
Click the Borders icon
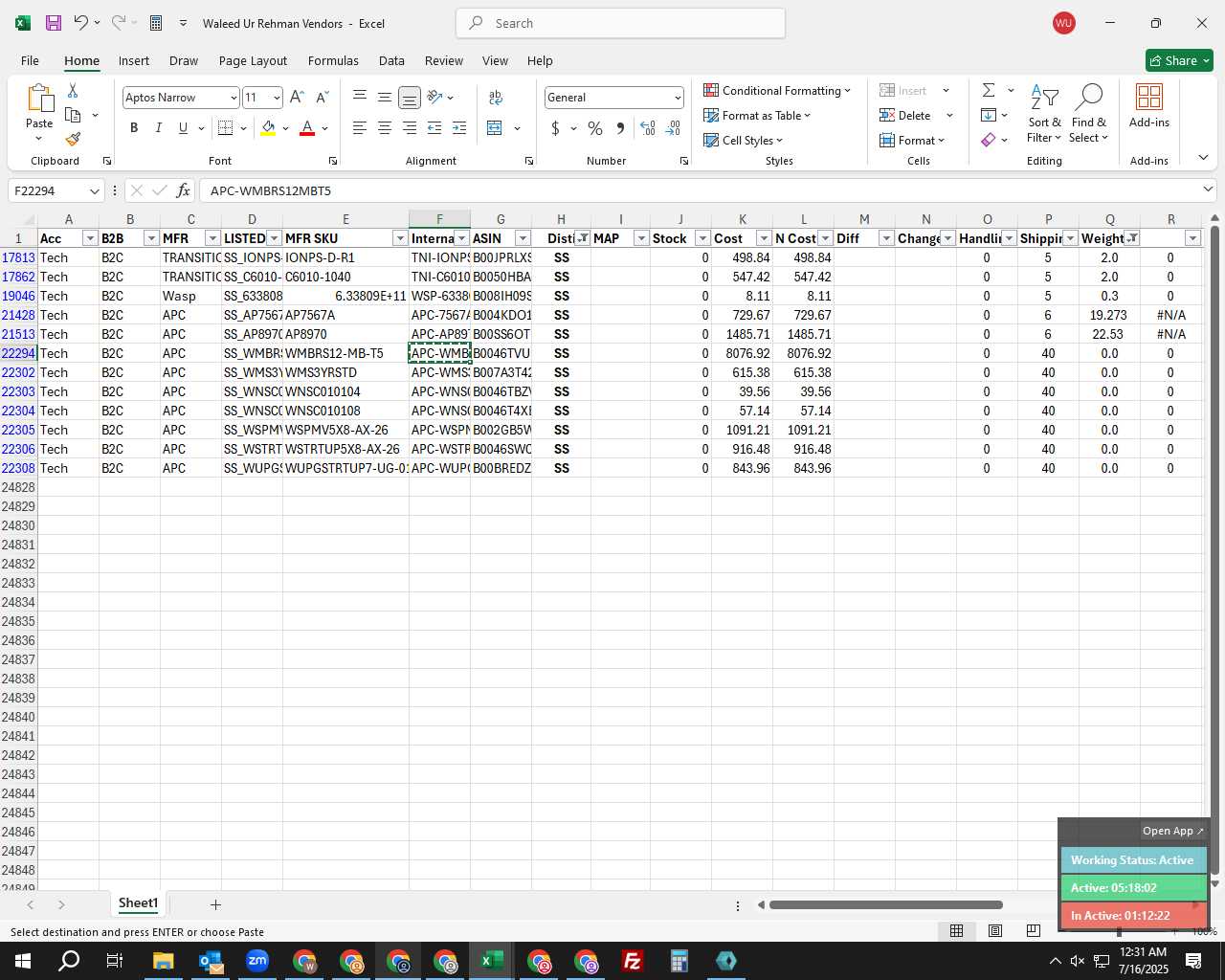[x=226, y=128]
